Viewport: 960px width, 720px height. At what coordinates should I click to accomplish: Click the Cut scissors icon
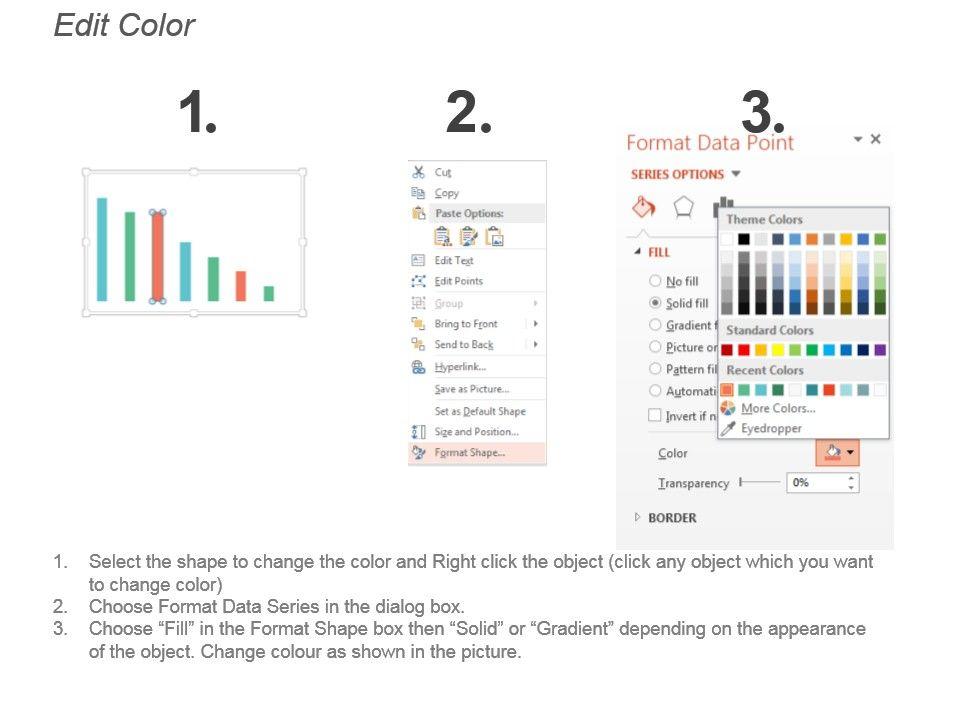pos(419,172)
